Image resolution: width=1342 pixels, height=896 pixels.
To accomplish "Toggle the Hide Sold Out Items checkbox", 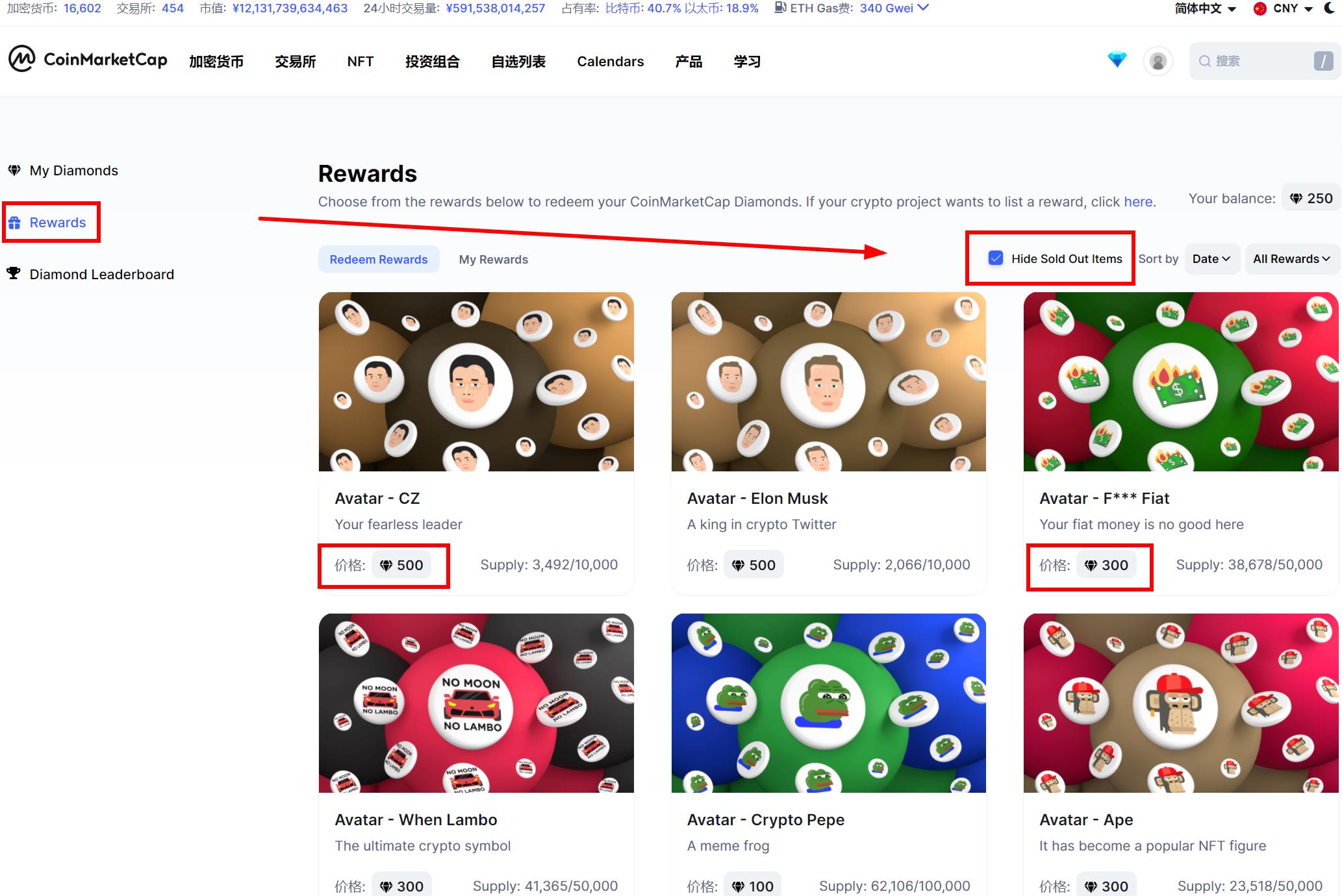I will point(995,258).
